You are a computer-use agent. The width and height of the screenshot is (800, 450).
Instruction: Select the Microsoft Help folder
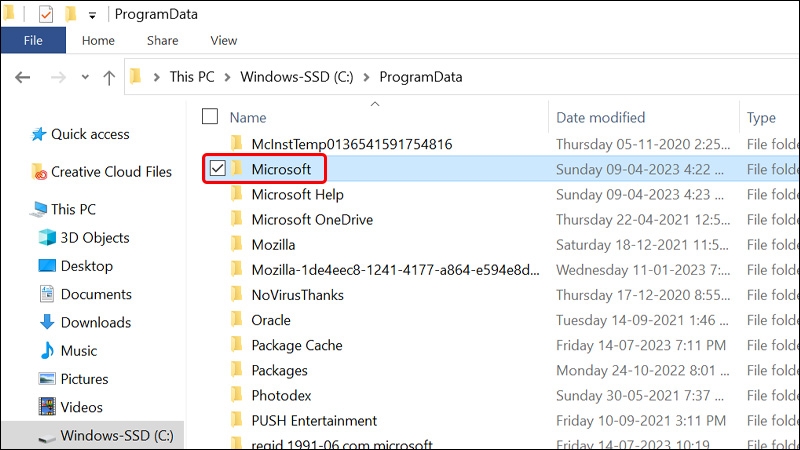297,194
